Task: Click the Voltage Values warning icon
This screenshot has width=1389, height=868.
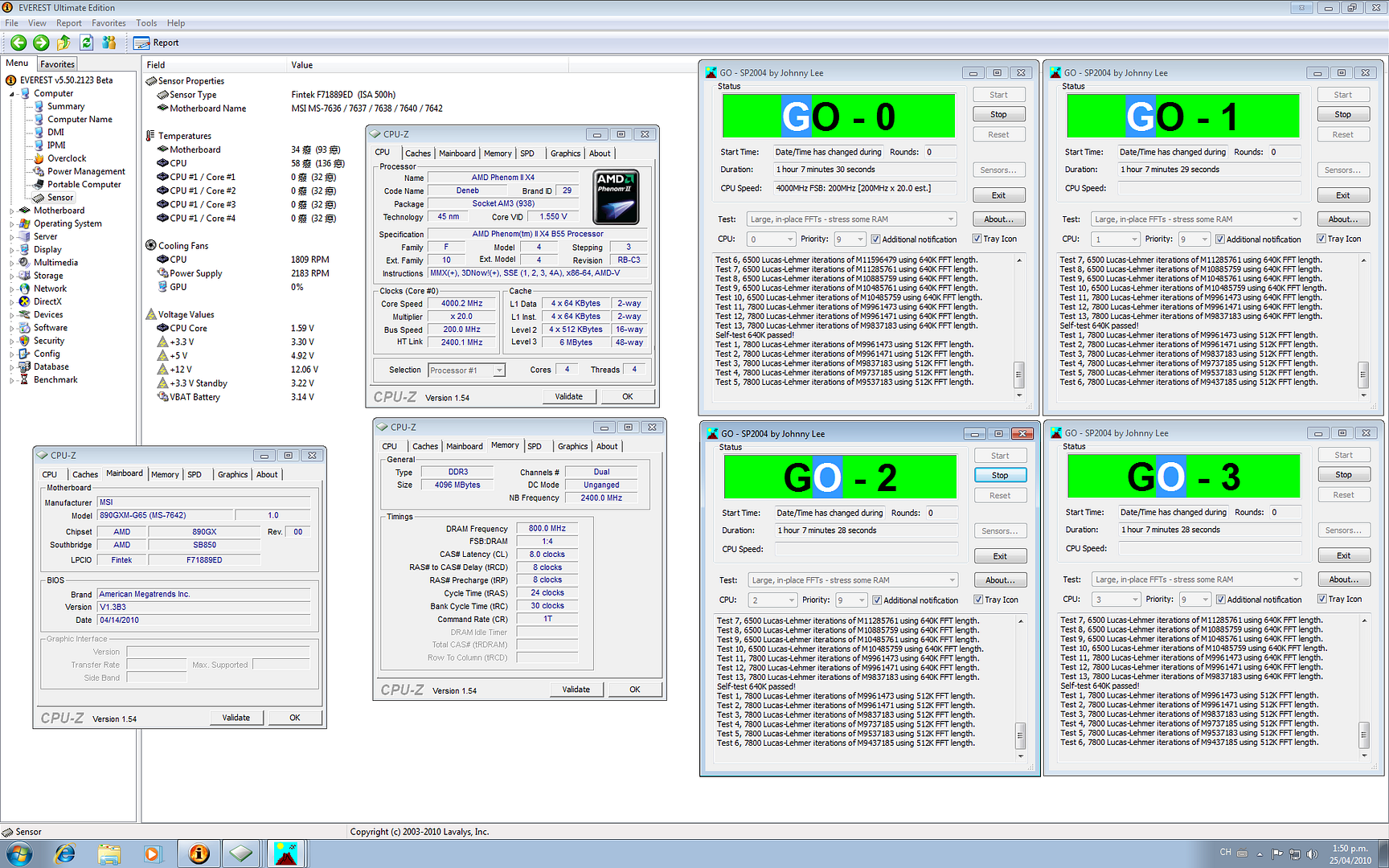Action: tap(151, 314)
